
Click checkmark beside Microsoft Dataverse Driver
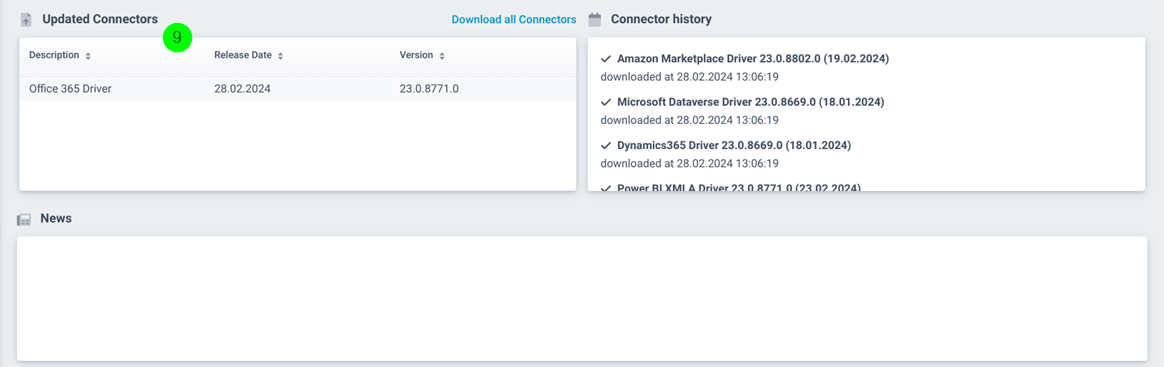[x=606, y=101]
